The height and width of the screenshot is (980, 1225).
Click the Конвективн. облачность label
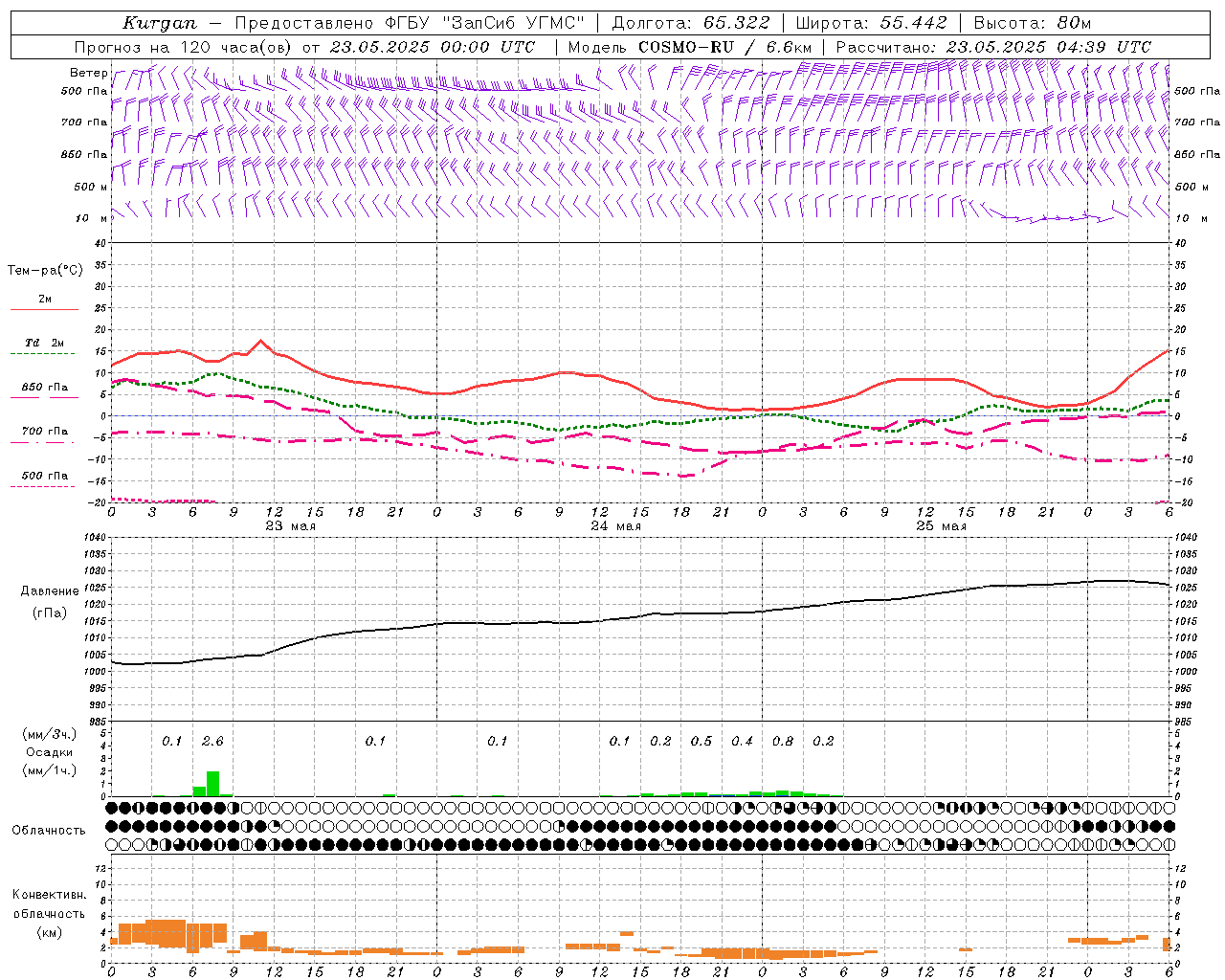49,904
